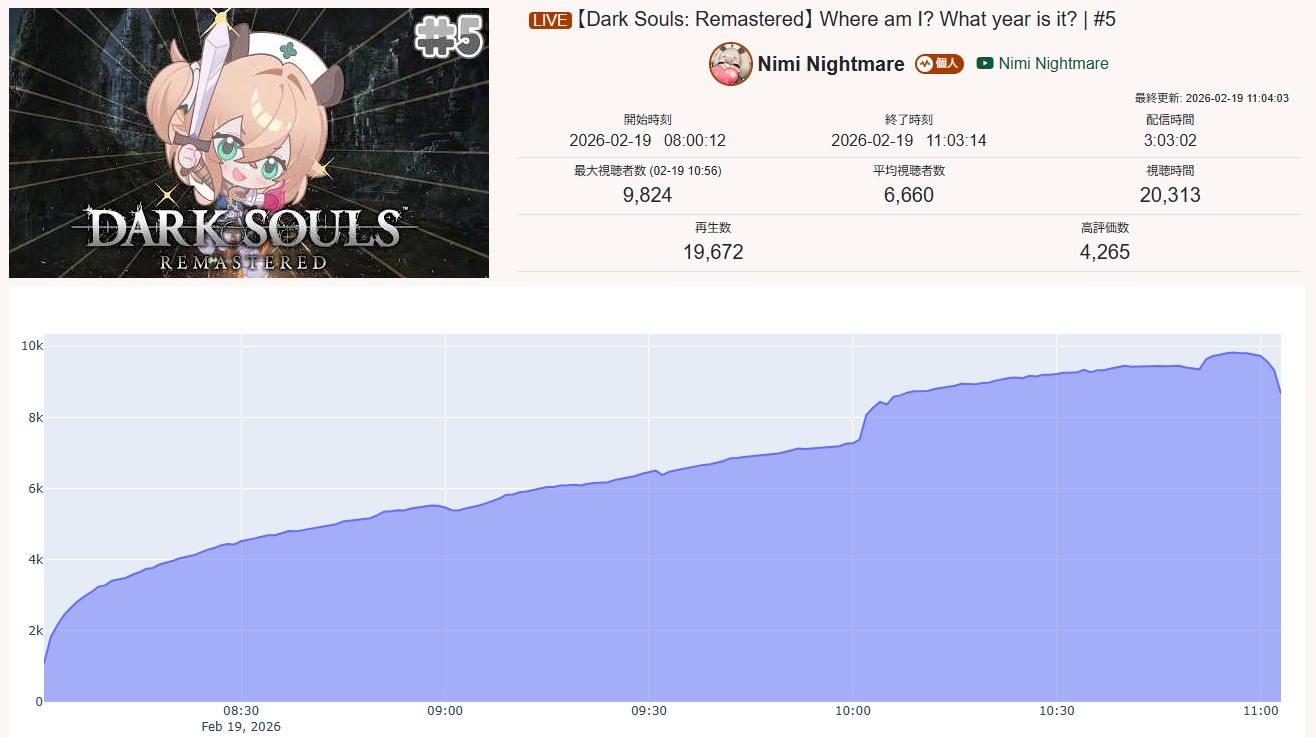Screen dimensions: 1316x737
Task: Click the 開始時刻 label
Action: tap(647, 119)
